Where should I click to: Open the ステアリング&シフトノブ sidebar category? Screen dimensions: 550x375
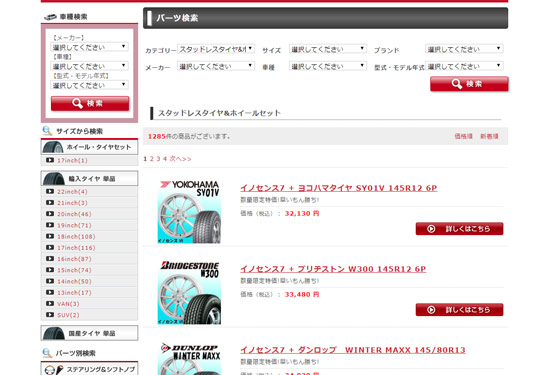(x=89, y=369)
